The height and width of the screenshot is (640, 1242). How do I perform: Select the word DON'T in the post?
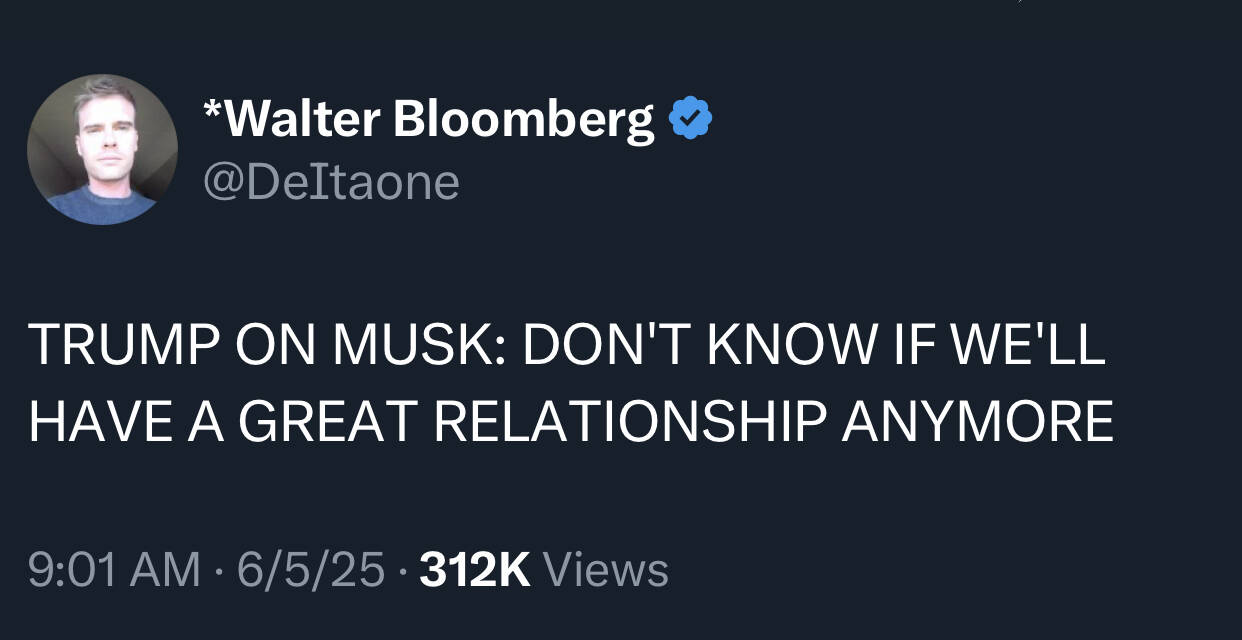pyautogui.click(x=608, y=345)
